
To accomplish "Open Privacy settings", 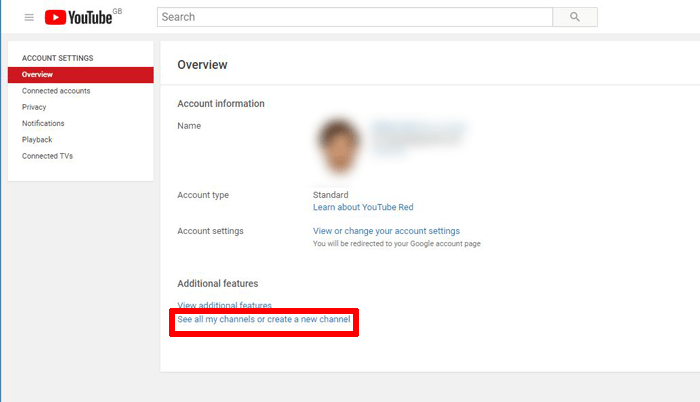I will click(x=34, y=107).
